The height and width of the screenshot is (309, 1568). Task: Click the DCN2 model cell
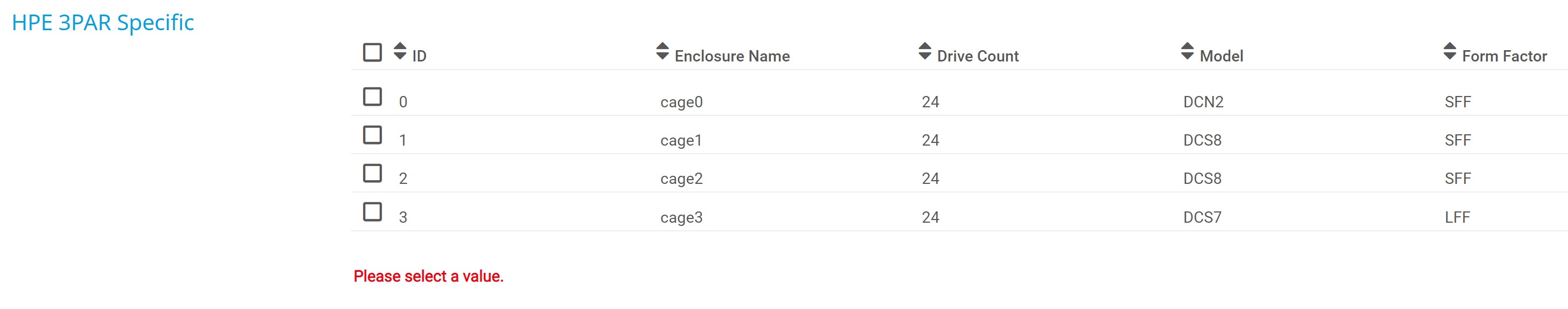1203,102
